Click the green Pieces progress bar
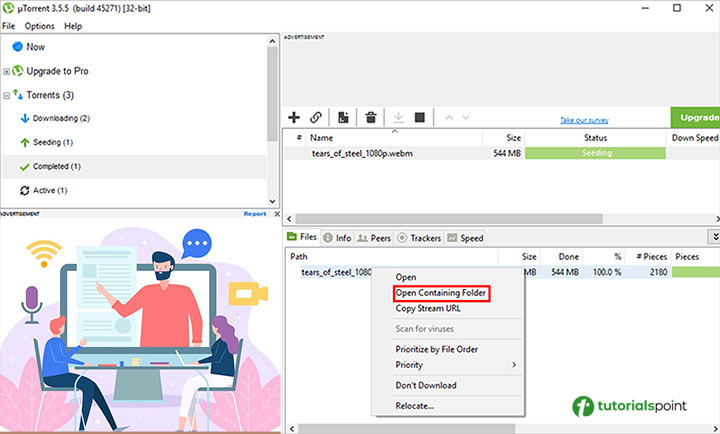The height and width of the screenshot is (434, 720). tap(696, 272)
